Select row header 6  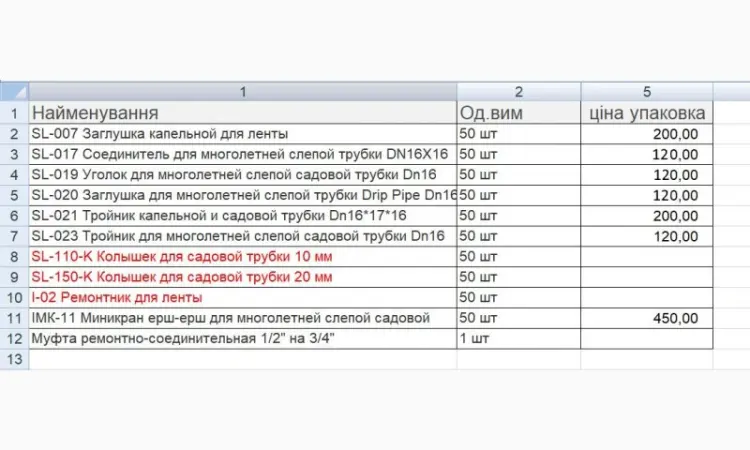pos(14,216)
